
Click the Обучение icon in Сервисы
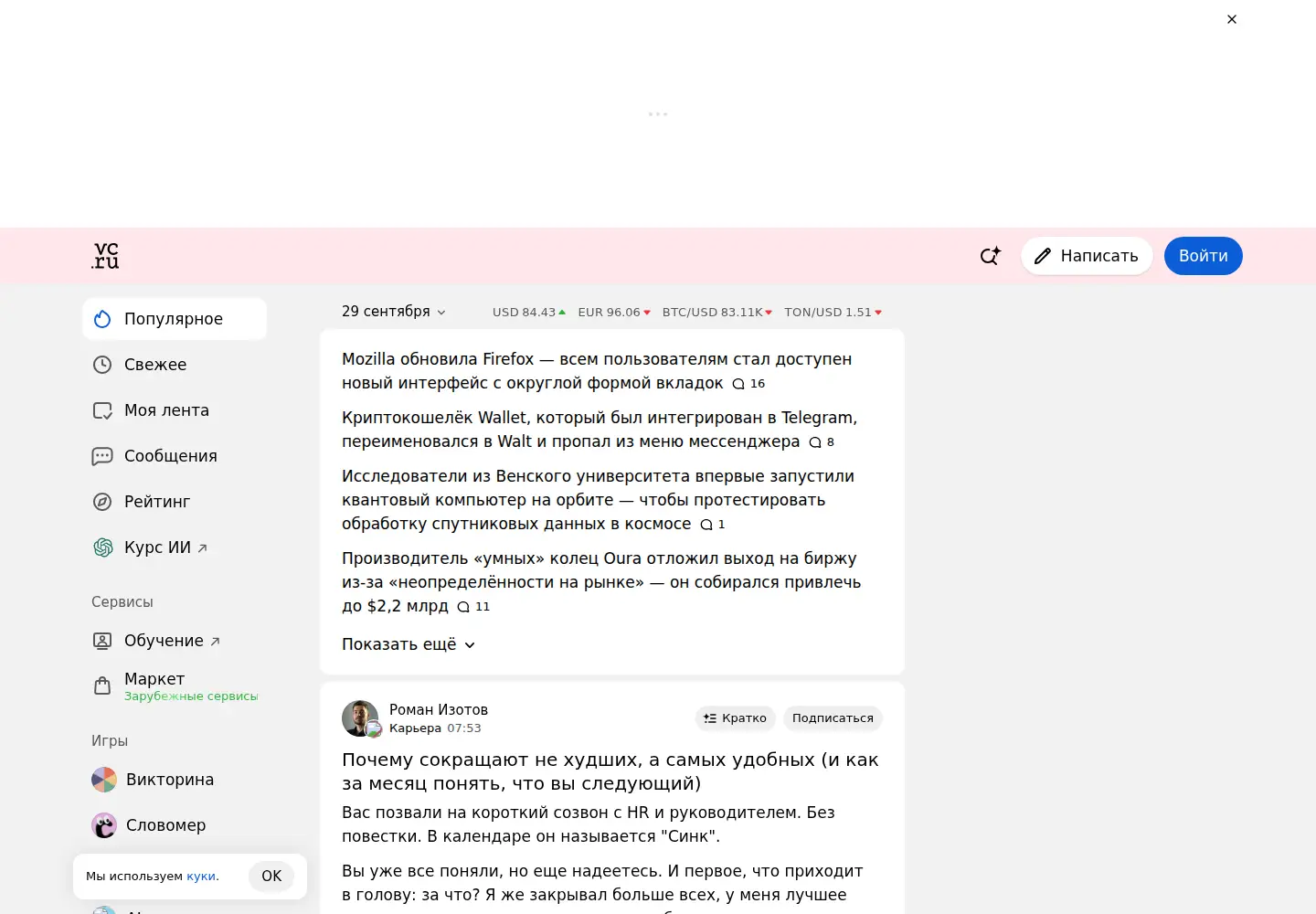[102, 641]
